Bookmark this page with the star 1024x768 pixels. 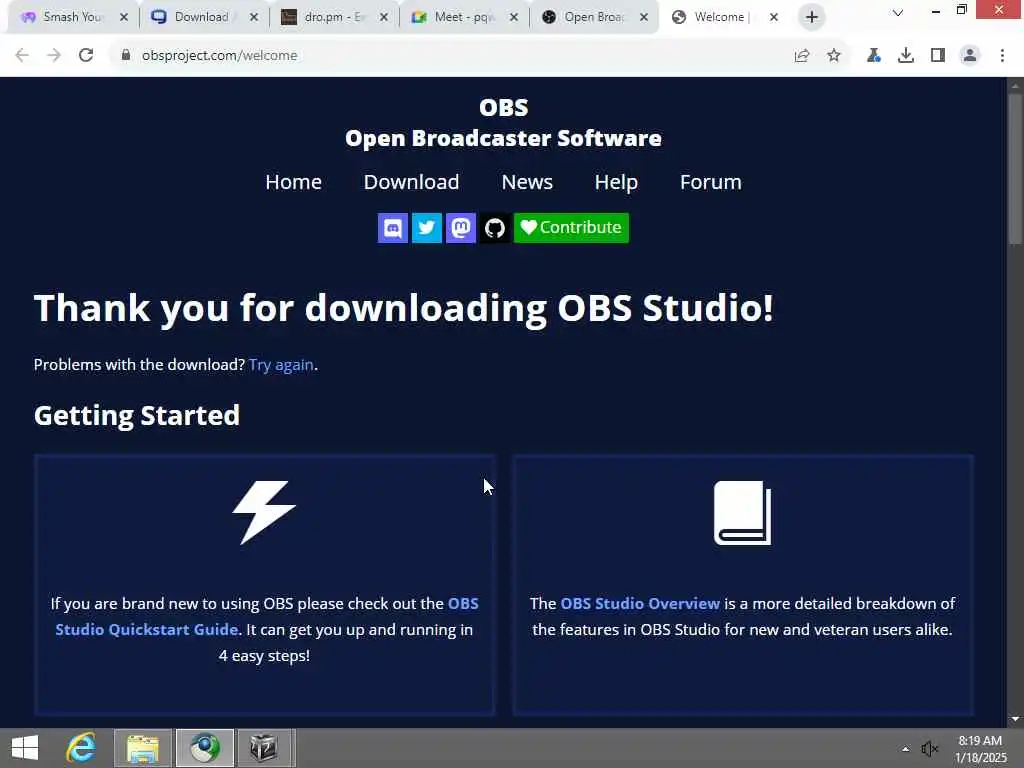tap(834, 56)
